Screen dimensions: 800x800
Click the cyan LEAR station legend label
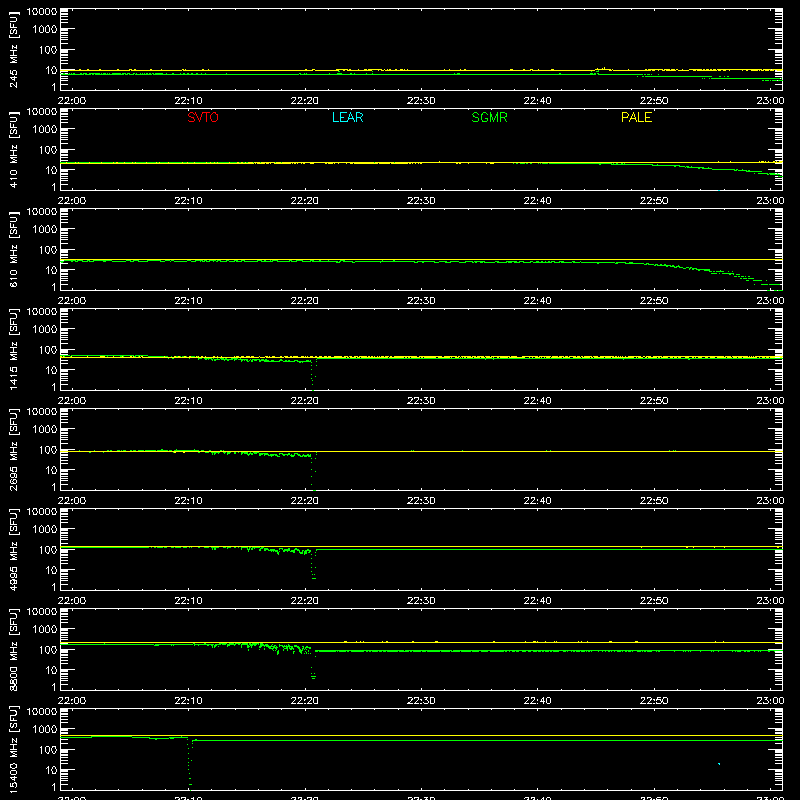click(x=347, y=117)
